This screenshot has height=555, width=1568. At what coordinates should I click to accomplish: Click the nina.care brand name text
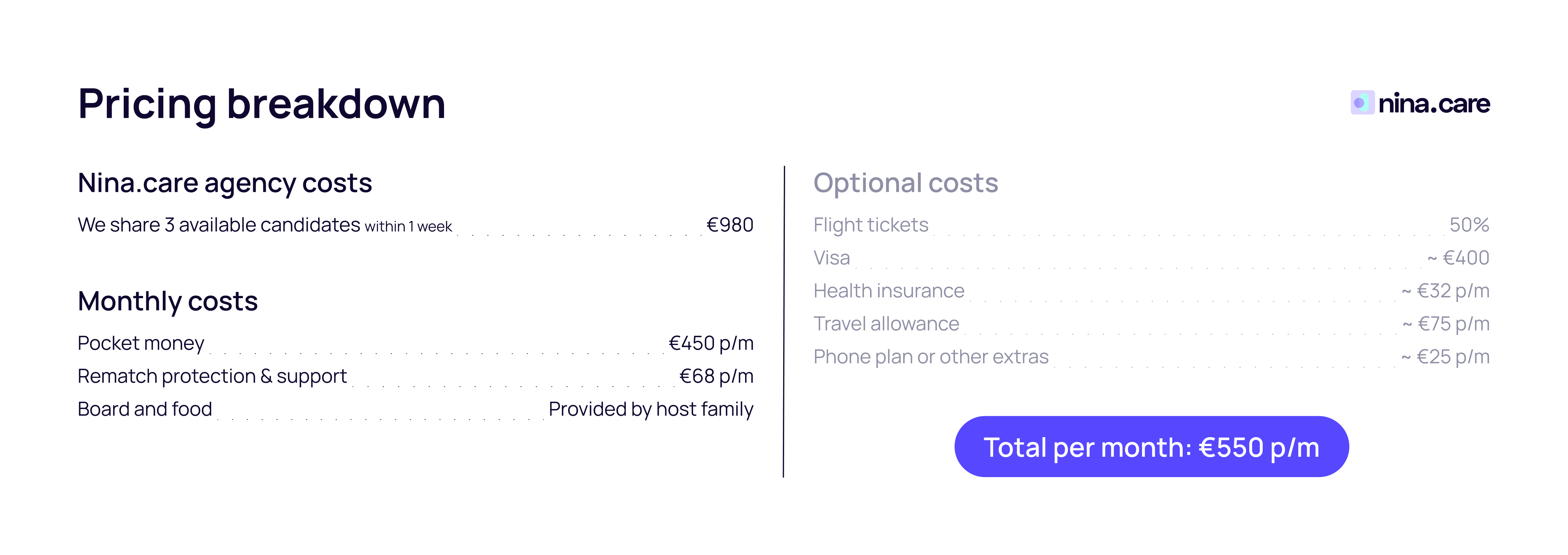tap(1433, 103)
